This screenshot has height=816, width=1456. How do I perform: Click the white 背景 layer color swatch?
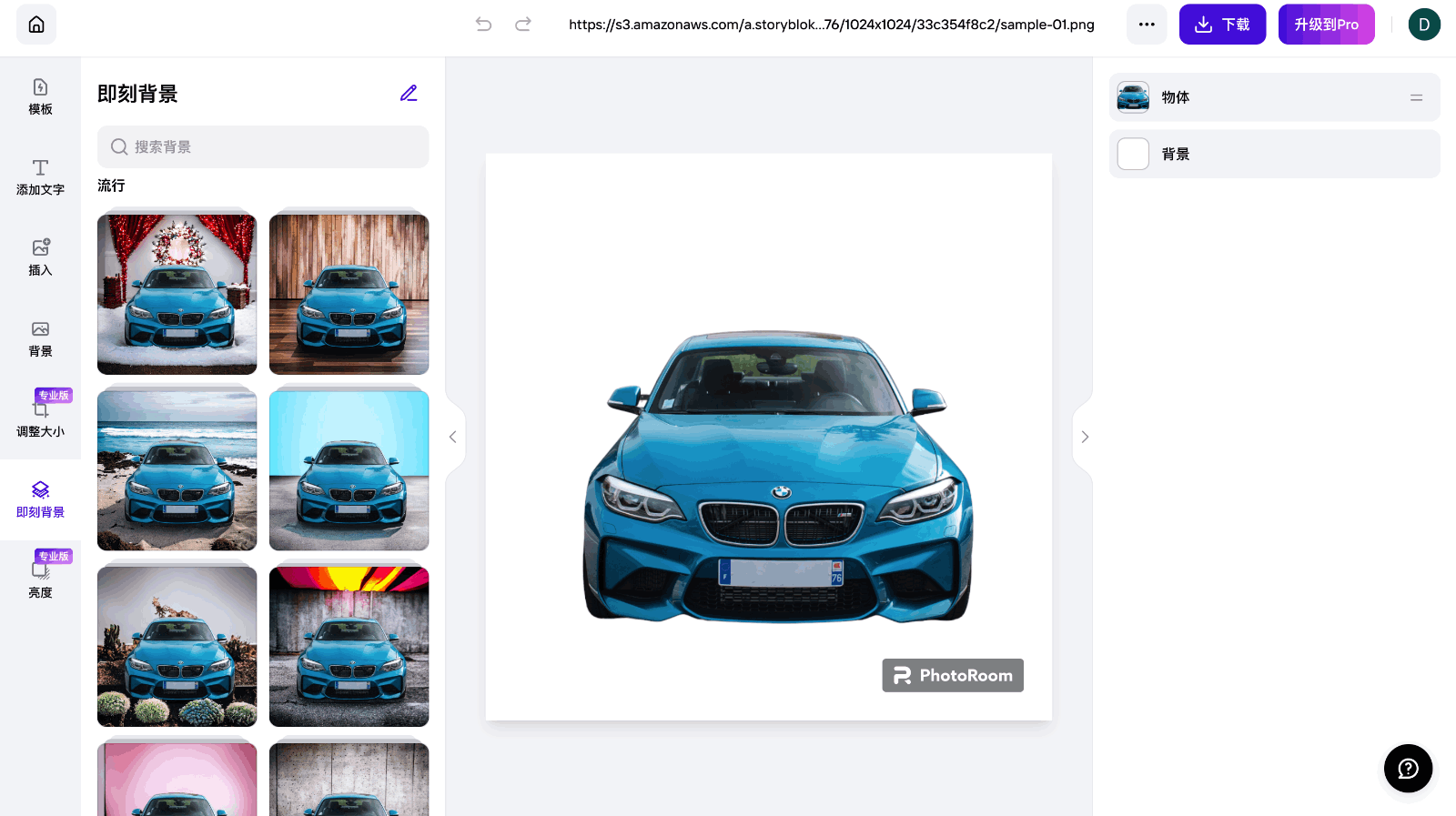(x=1133, y=154)
